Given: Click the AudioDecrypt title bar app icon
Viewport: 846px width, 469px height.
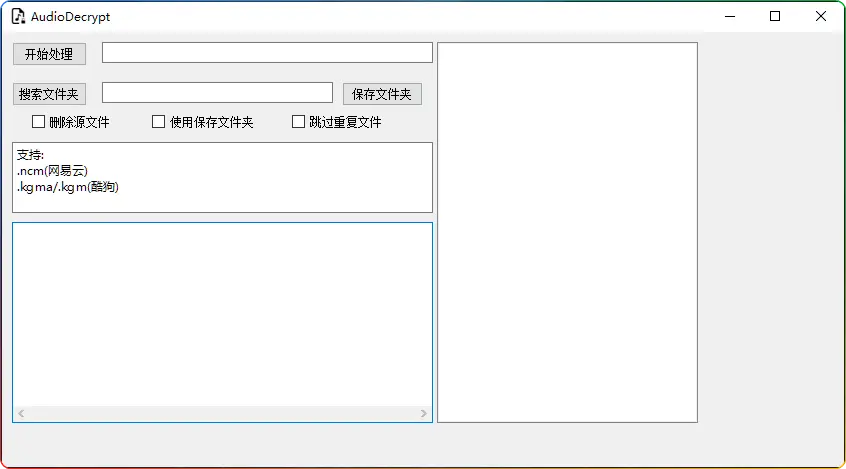Looking at the screenshot, I should (x=18, y=17).
